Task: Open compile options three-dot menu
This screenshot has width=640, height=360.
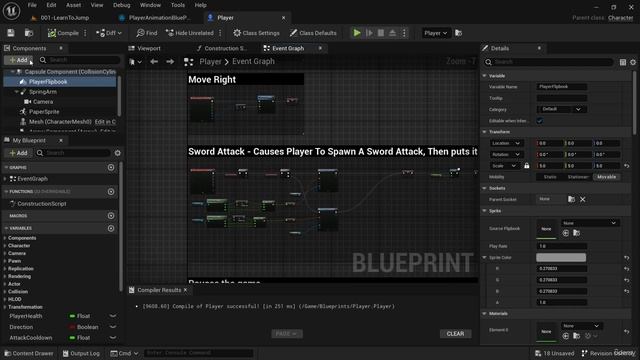Action: click(85, 33)
